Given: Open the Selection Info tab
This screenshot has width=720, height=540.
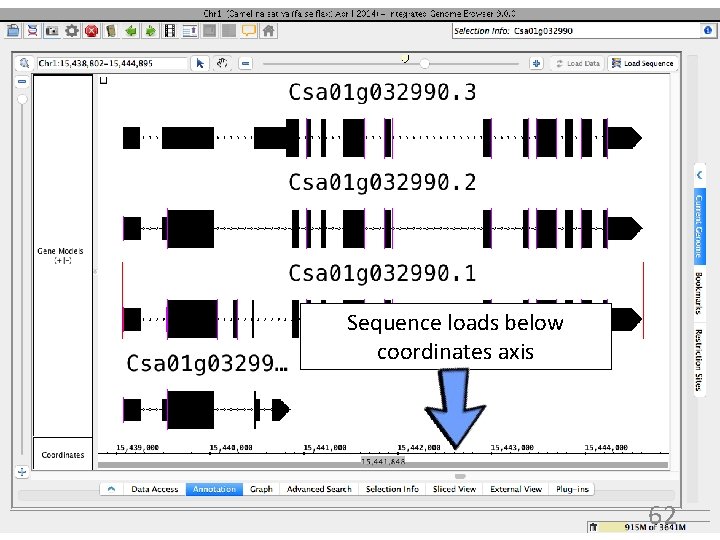Looking at the screenshot, I should [x=392, y=489].
